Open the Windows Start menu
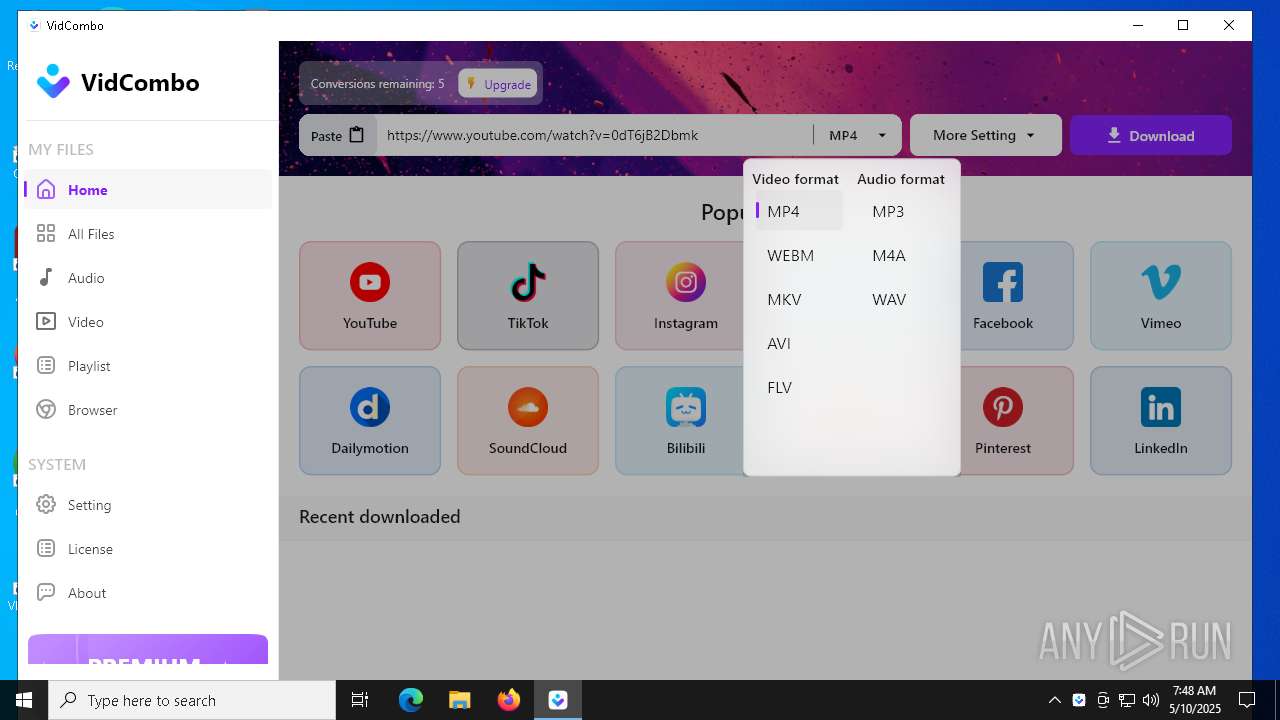The width and height of the screenshot is (1280, 720). 24,700
